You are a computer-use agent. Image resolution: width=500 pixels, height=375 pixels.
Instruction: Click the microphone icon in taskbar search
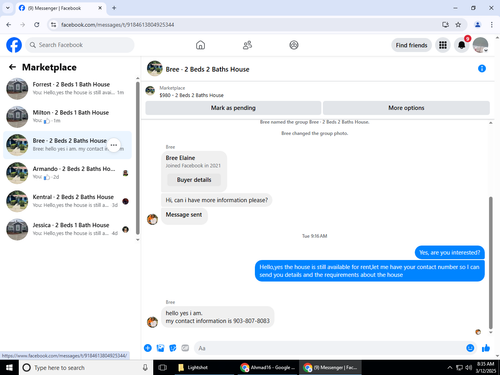pos(145,367)
